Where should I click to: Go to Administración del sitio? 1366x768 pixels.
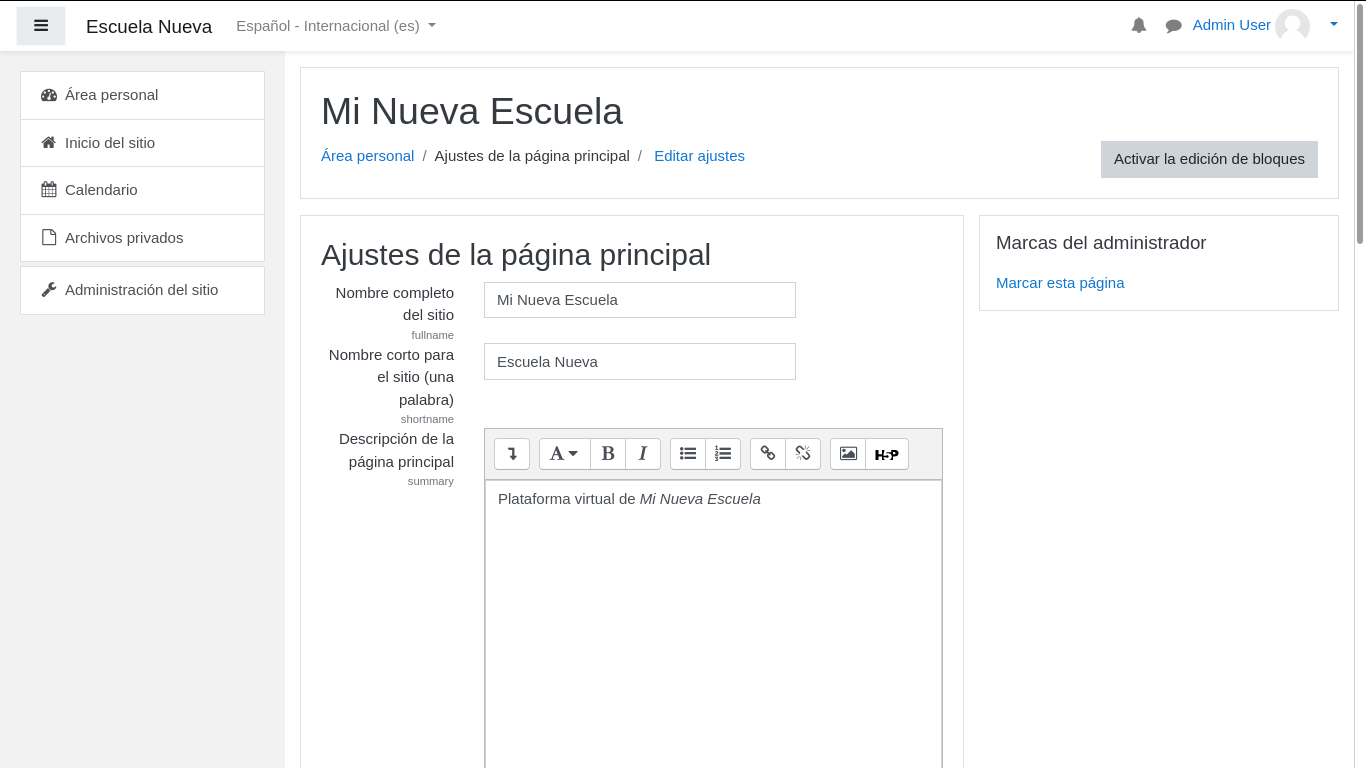pyautogui.click(x=141, y=290)
